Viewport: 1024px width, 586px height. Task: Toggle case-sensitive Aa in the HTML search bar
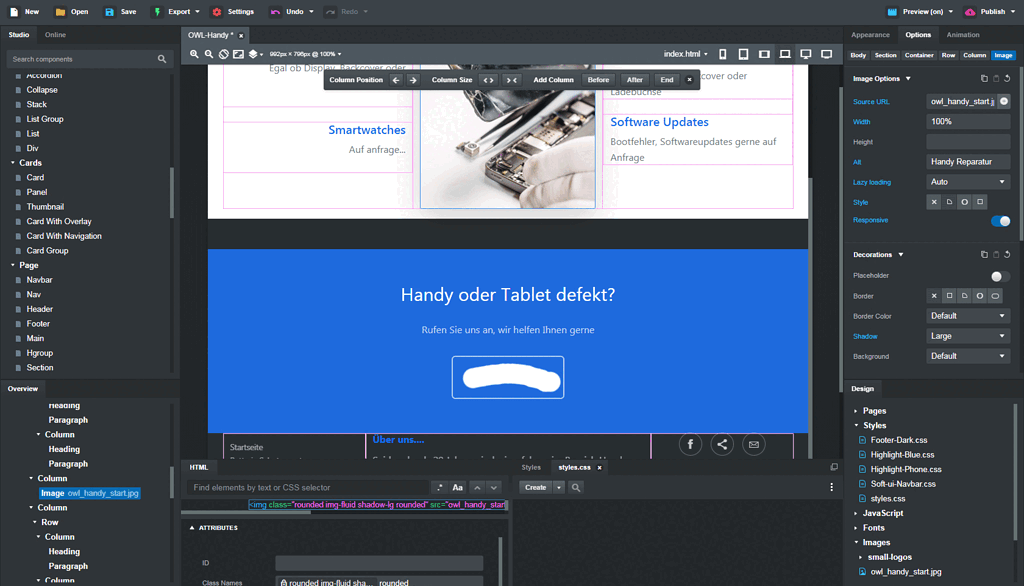coord(458,487)
